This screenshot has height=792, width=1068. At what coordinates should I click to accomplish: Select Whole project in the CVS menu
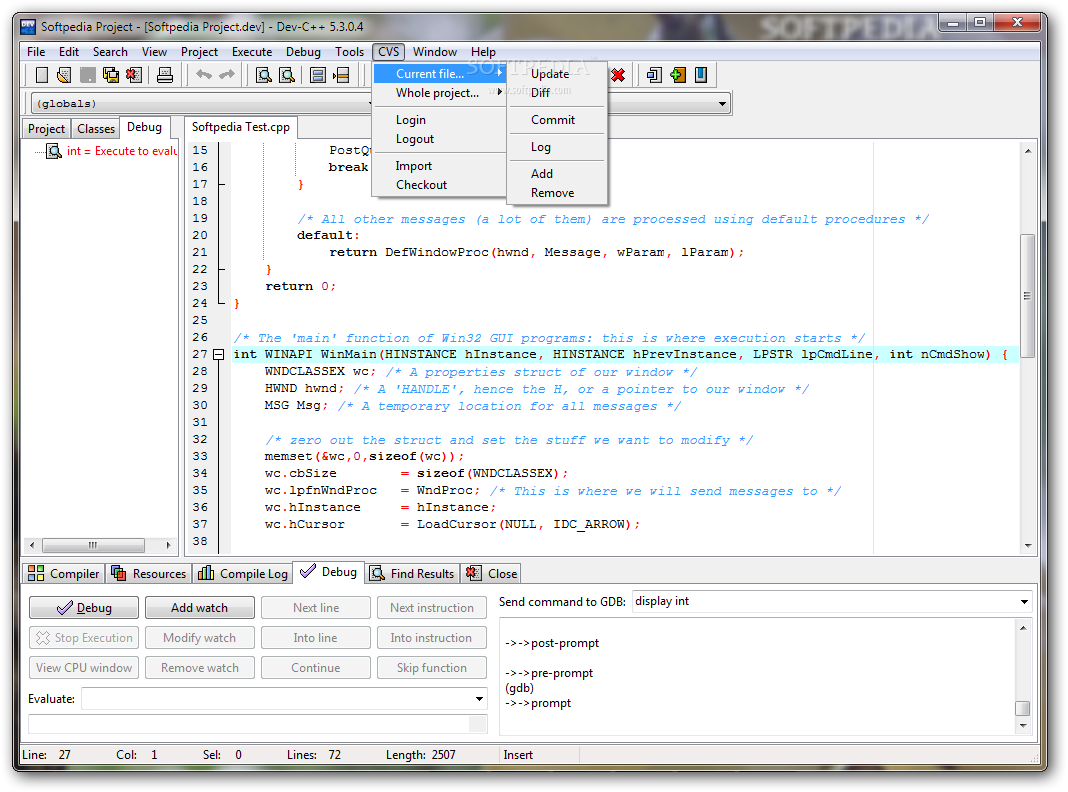(436, 93)
